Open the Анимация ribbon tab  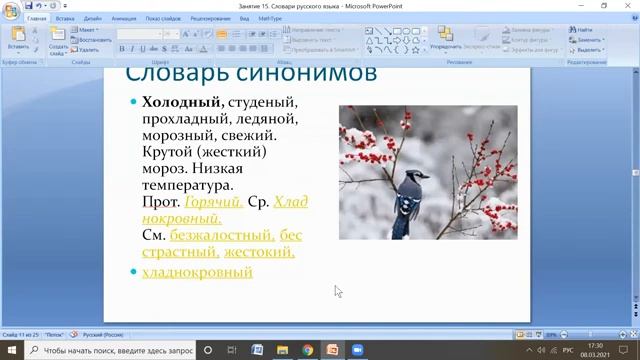(x=124, y=18)
